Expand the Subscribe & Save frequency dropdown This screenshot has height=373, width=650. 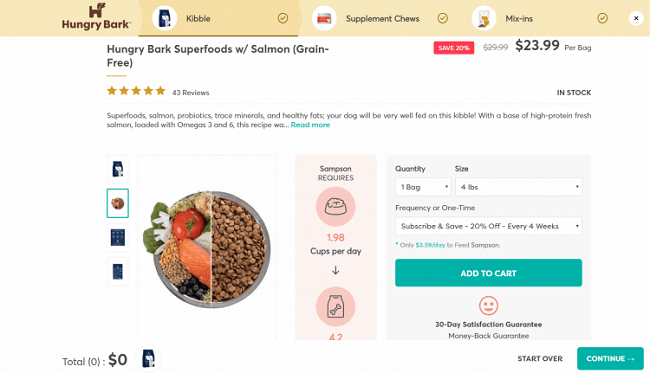click(x=488, y=226)
